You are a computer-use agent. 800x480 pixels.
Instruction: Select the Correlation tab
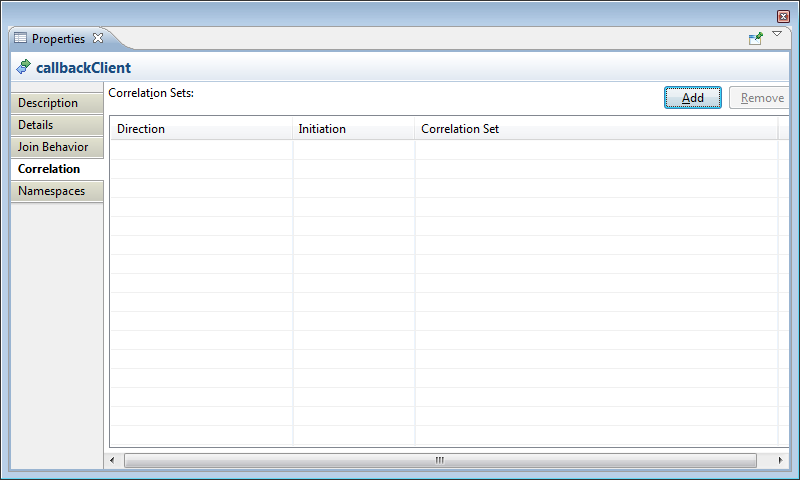(x=49, y=169)
